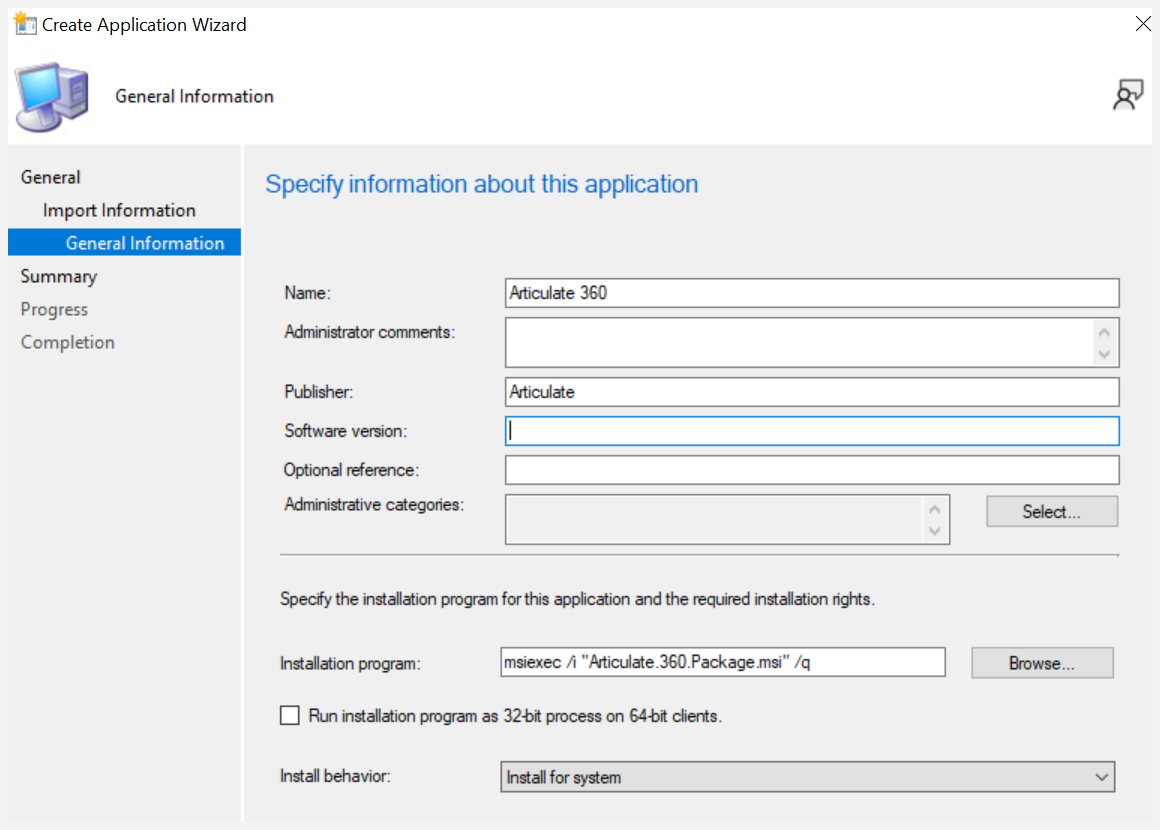
Task: Click heading 'Specify information about this application'
Action: 482,184
